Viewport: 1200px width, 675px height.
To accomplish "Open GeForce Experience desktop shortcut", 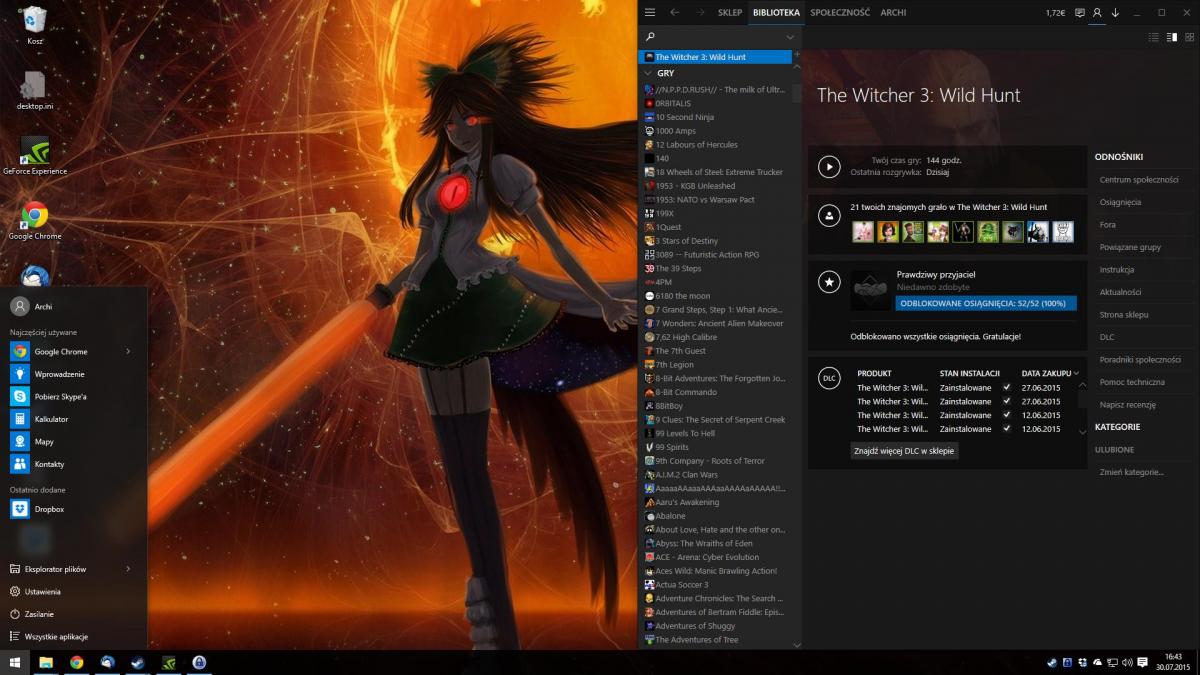I will click(x=34, y=156).
